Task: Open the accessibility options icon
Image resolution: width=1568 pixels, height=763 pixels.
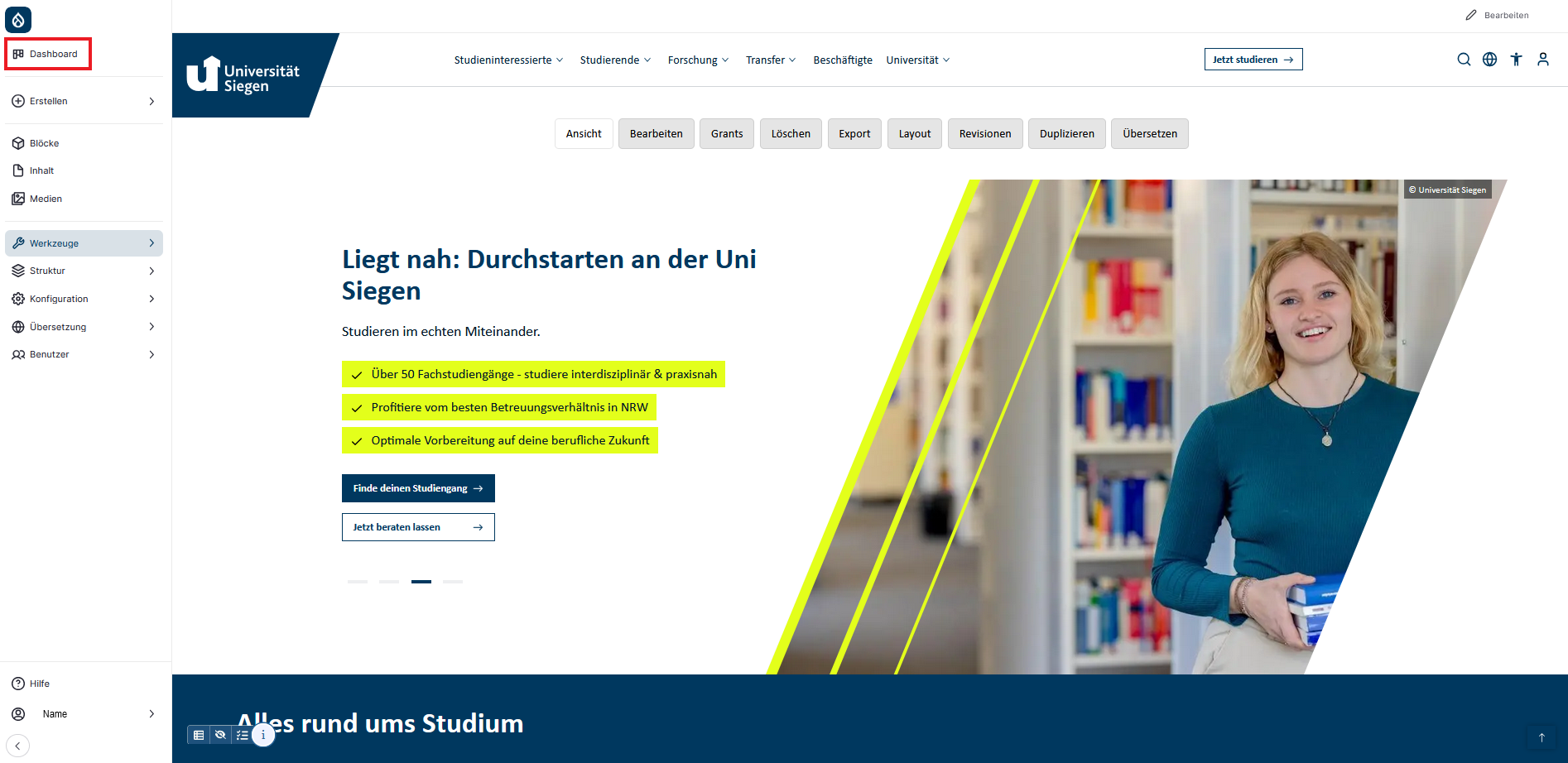Action: pos(1516,60)
